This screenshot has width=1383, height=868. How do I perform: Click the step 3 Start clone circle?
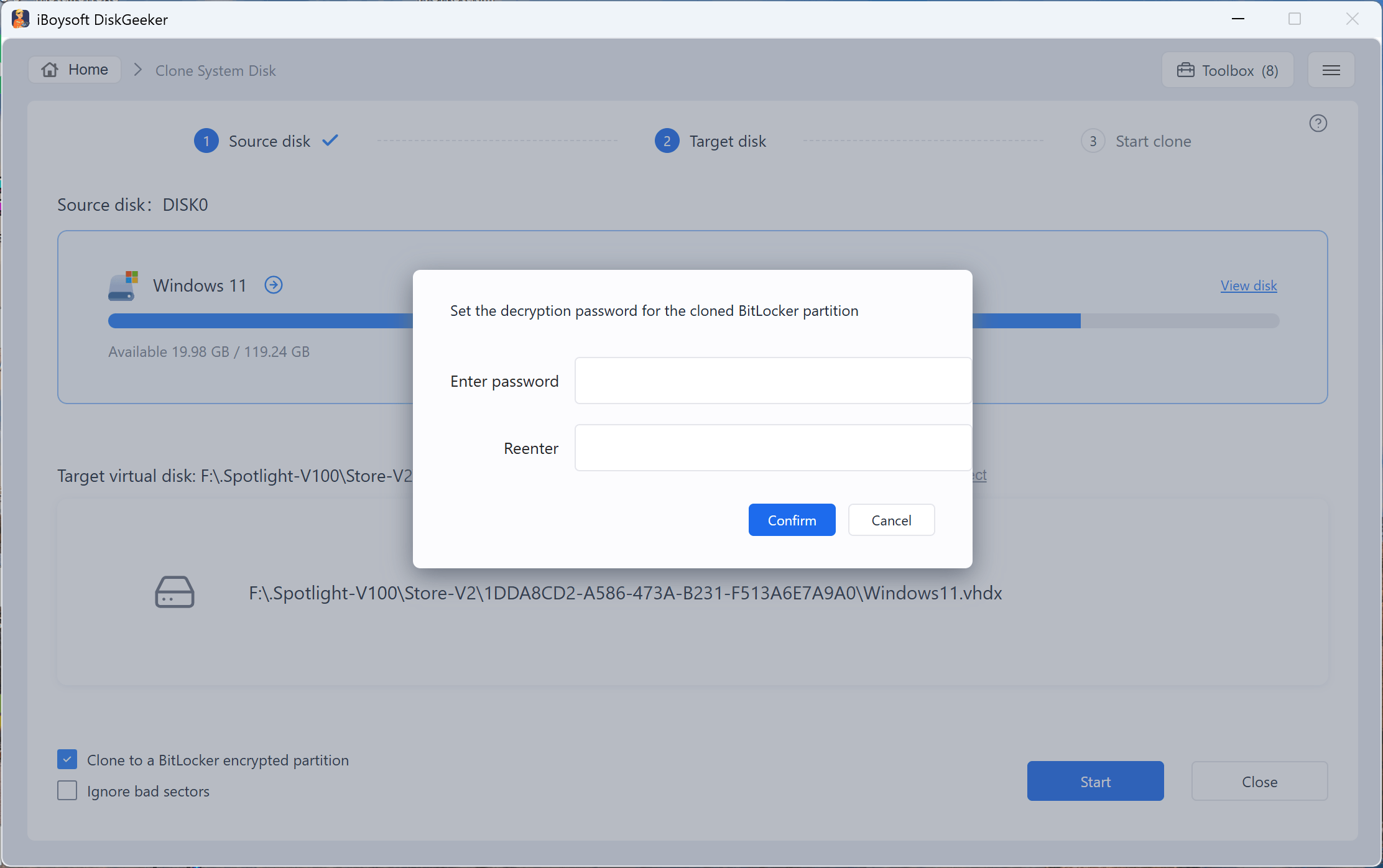(x=1093, y=141)
